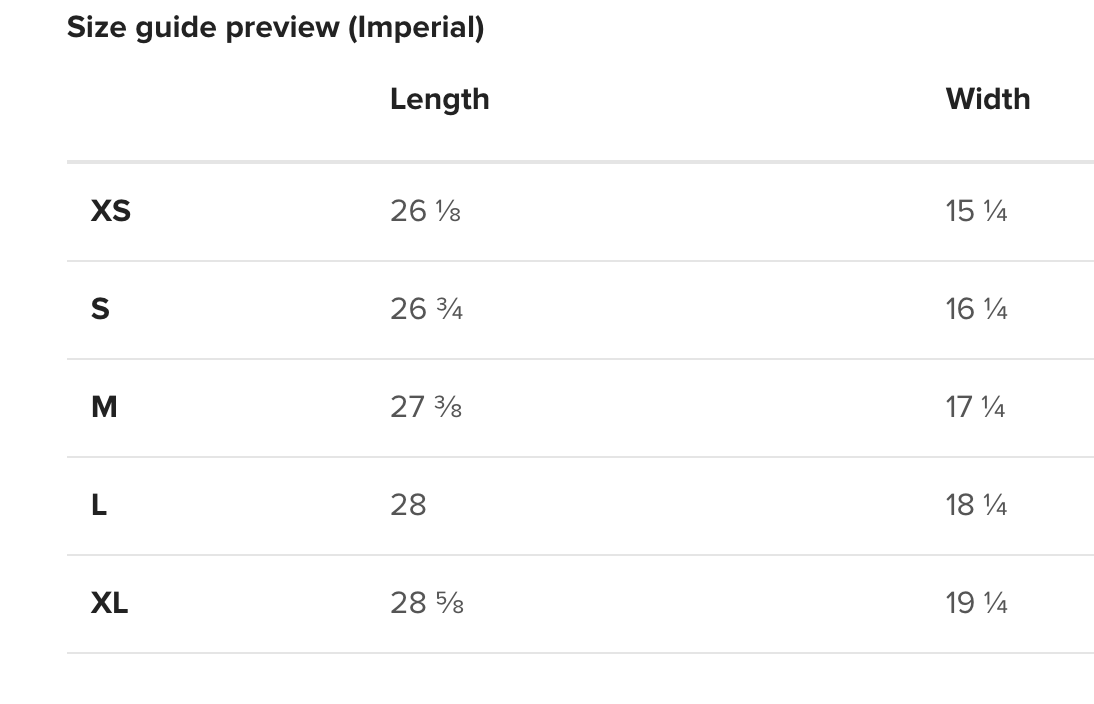Click the word "(Imperial)" in the heading
The height and width of the screenshot is (704, 1094).
[x=416, y=28]
